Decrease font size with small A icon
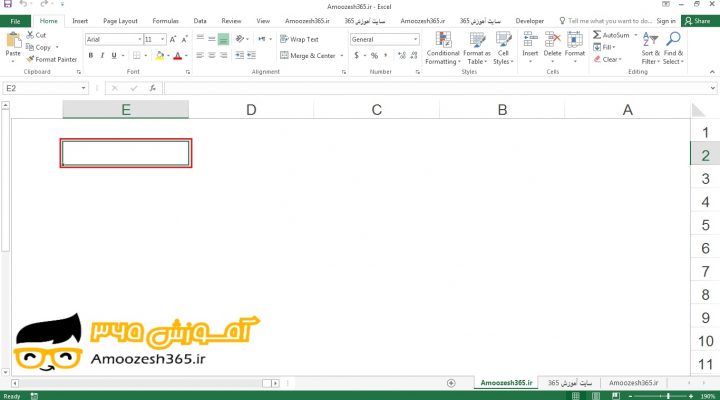This screenshot has width=720, height=400. click(x=184, y=39)
